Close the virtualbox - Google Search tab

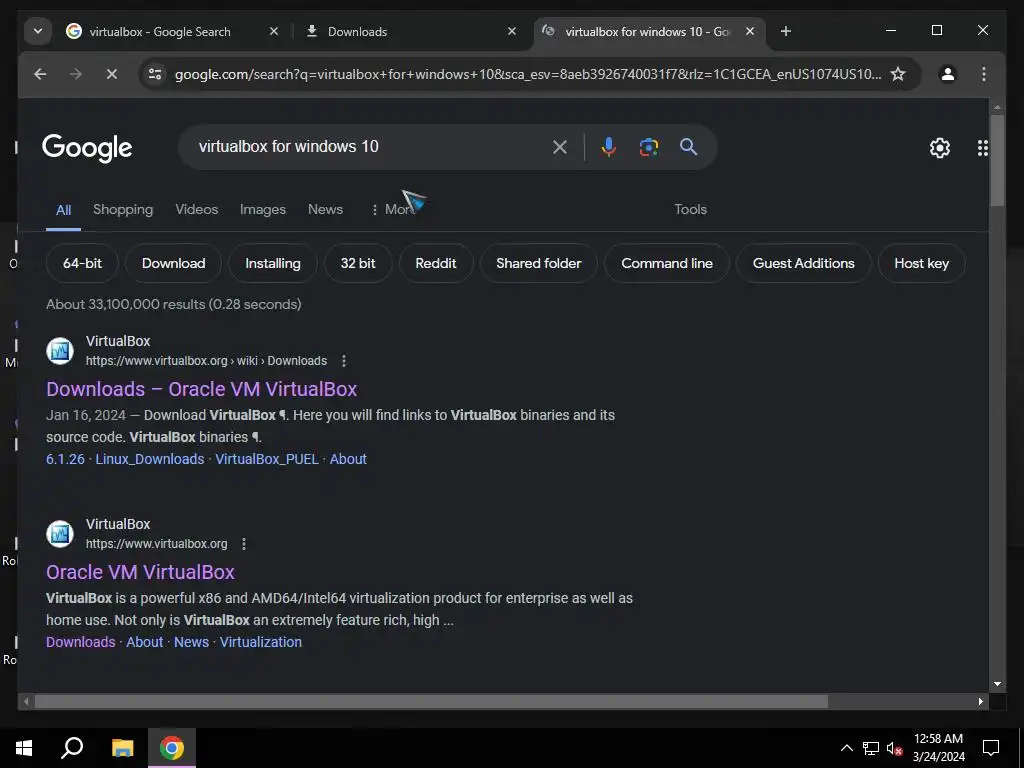click(x=274, y=31)
